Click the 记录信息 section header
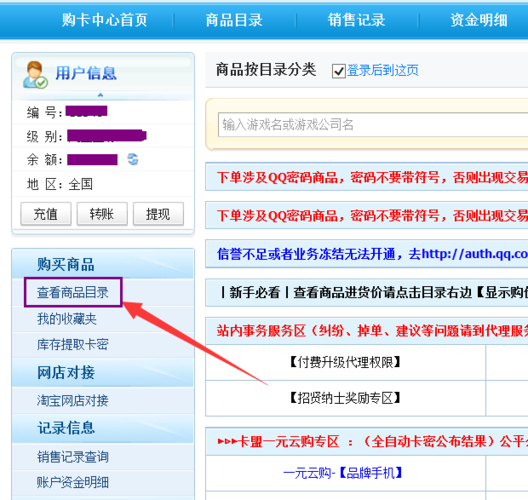 [x=103, y=428]
